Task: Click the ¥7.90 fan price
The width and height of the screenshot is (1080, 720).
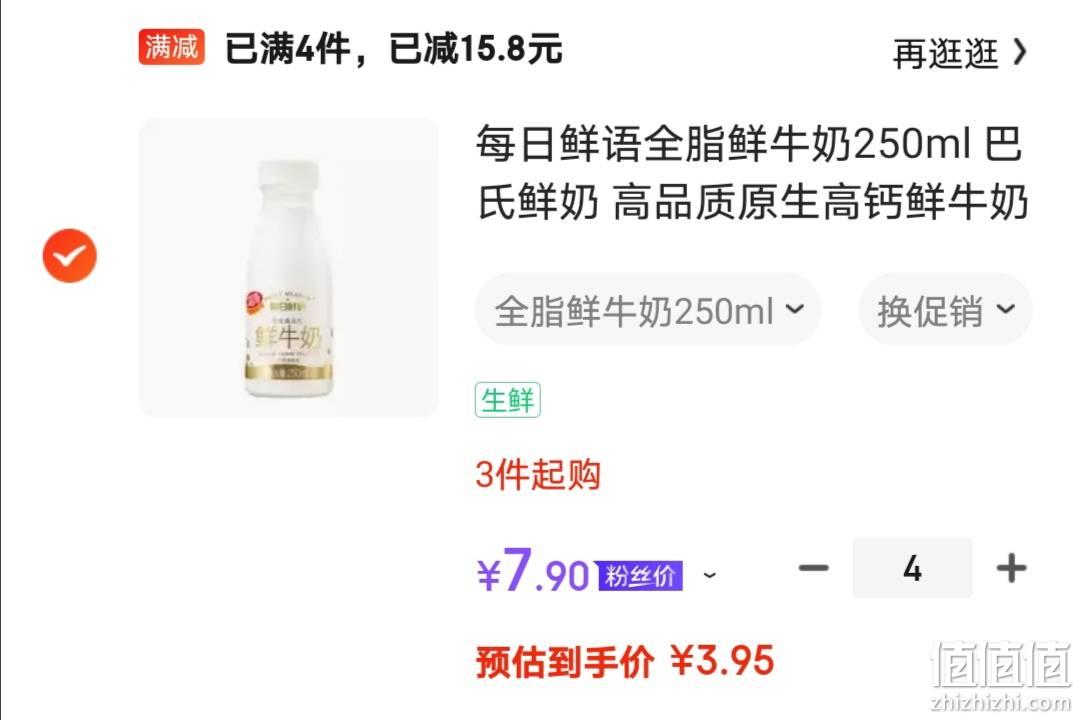Action: click(534, 570)
